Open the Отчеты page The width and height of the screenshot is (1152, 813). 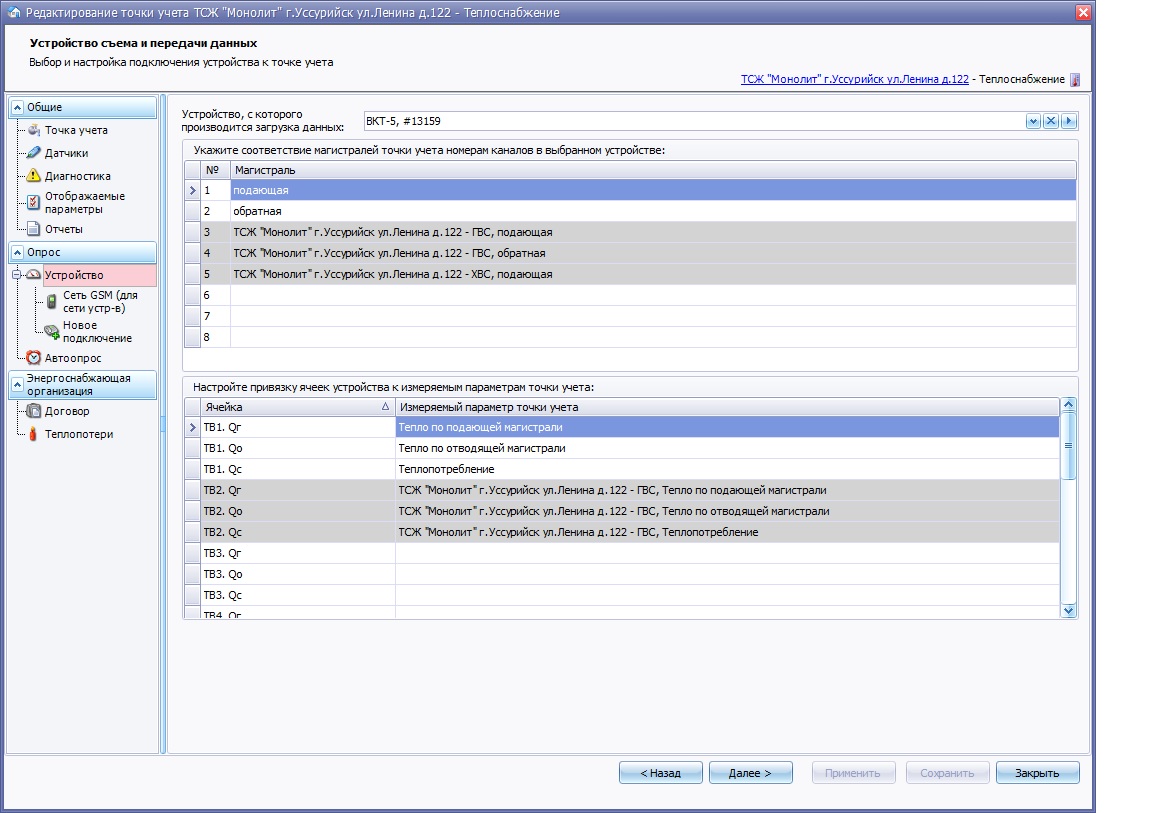[x=64, y=229]
